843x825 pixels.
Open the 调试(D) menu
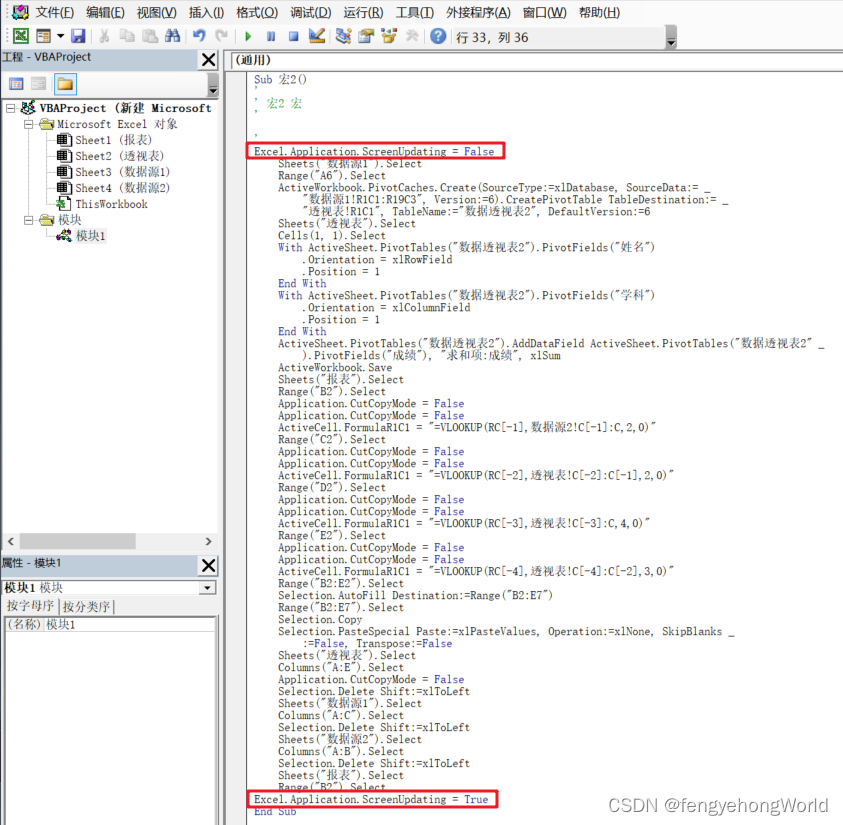[x=311, y=12]
